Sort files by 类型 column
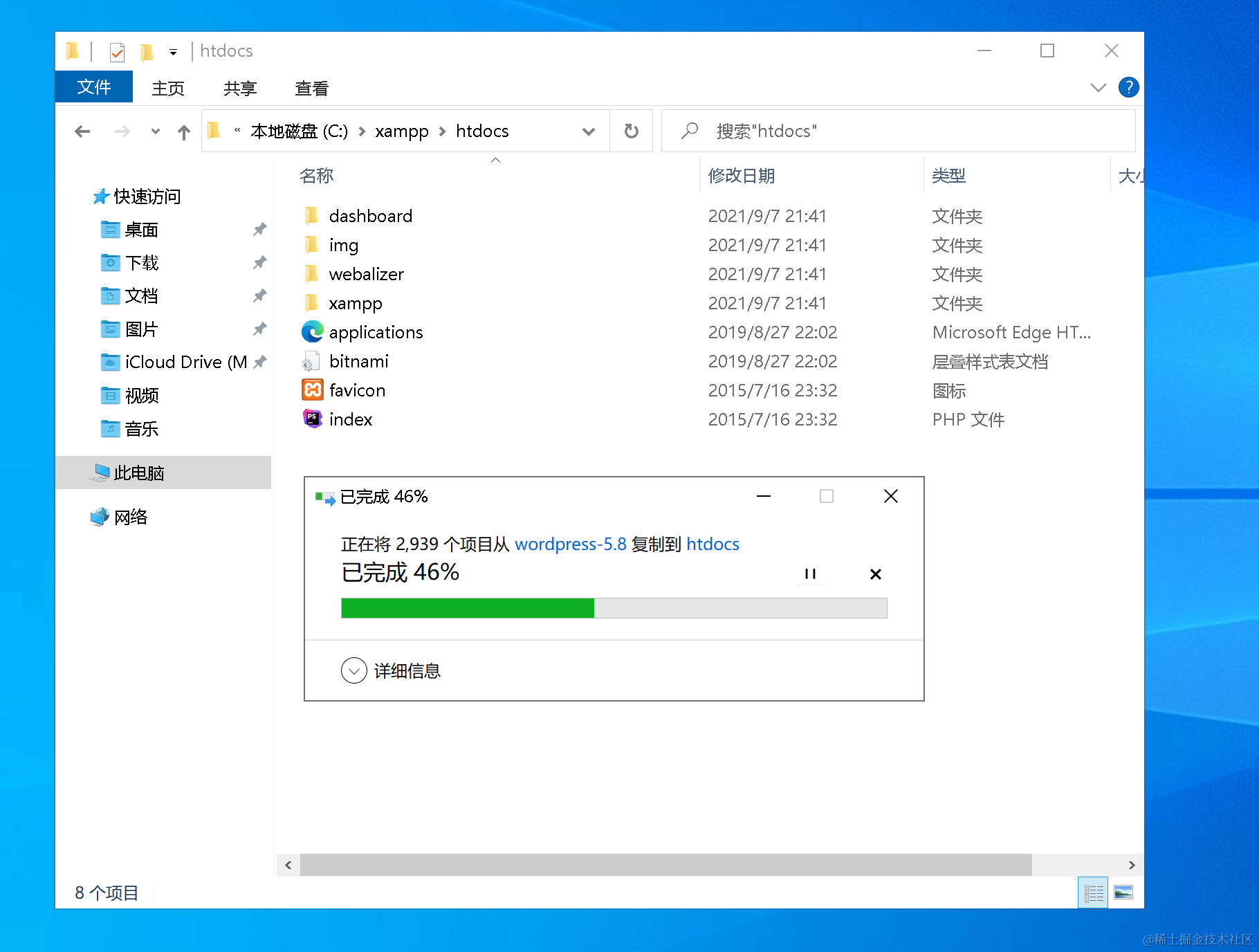Screen dimensions: 1259x952 [948, 176]
